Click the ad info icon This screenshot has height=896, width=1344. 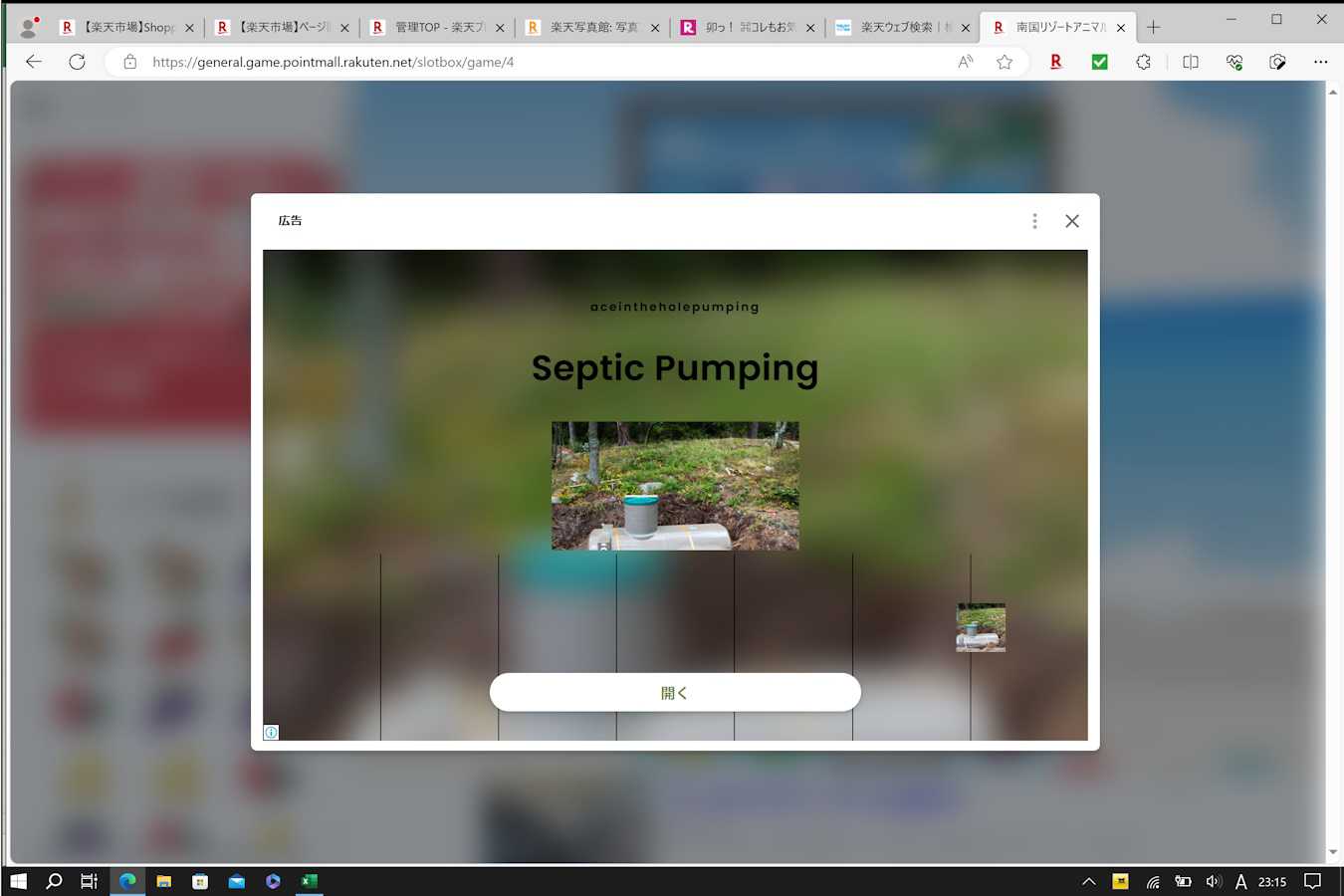271,733
